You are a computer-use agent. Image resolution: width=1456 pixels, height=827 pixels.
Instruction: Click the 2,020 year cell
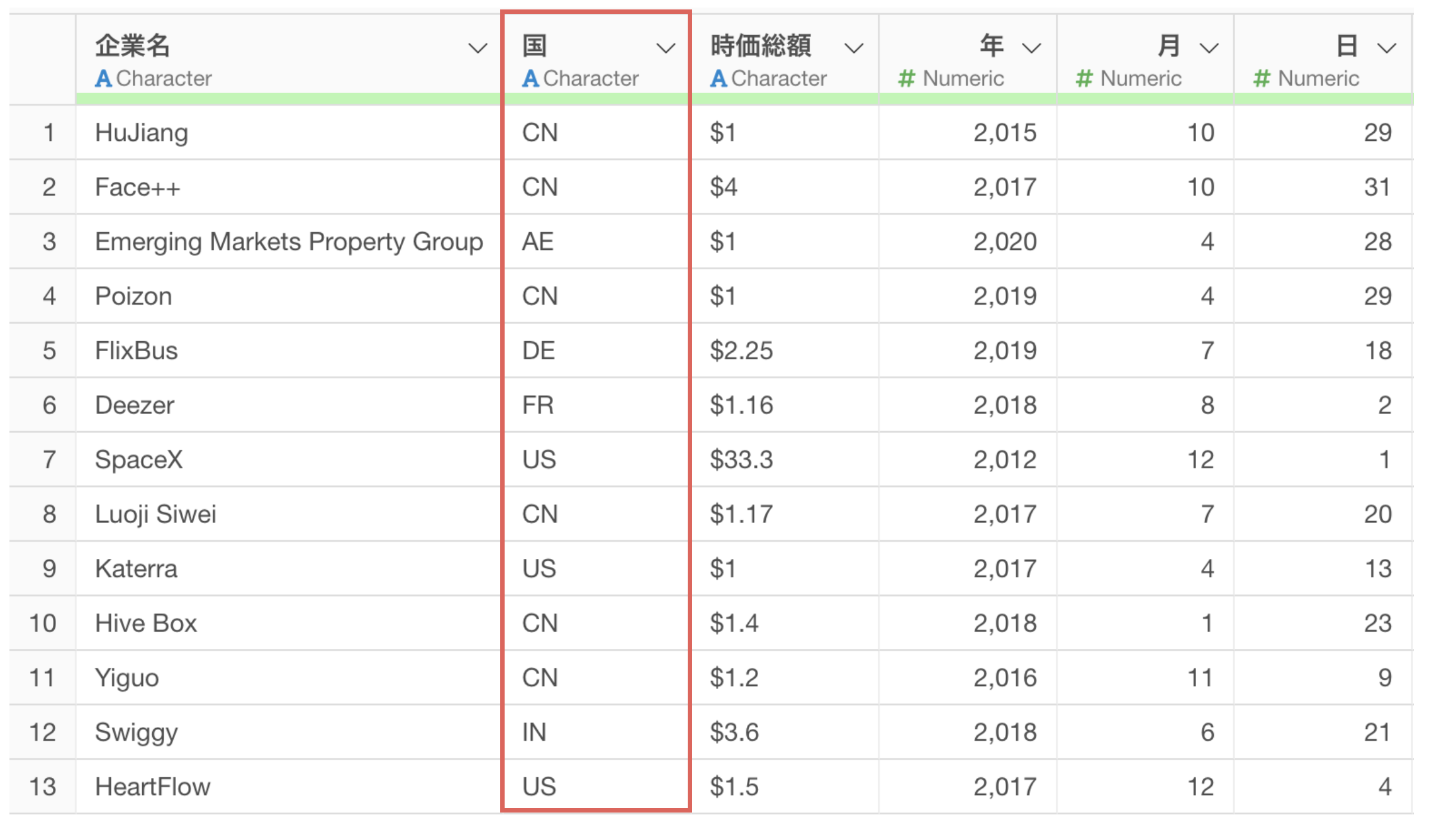[x=968, y=242]
